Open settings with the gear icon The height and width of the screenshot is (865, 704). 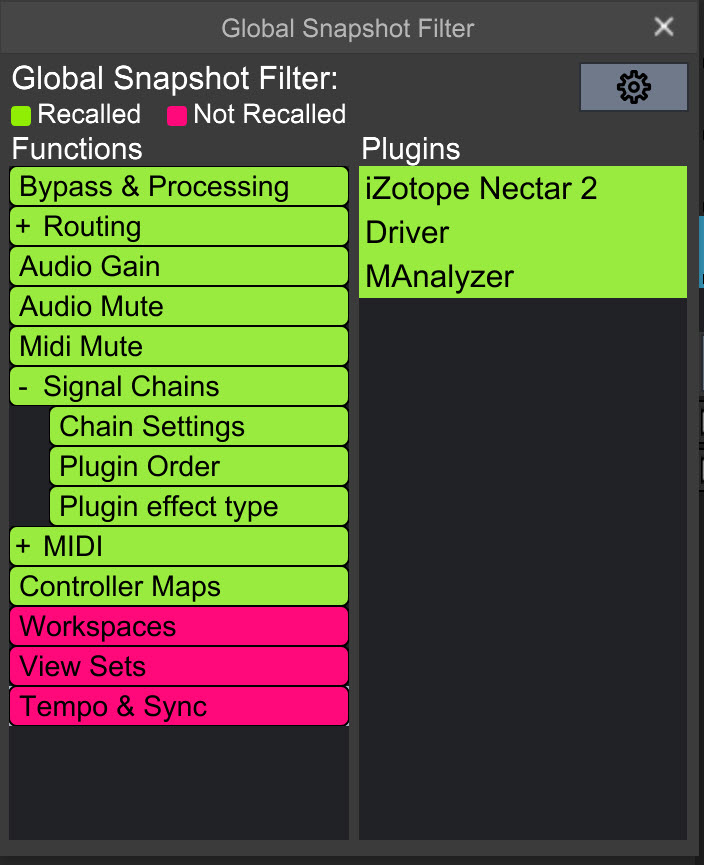(633, 88)
